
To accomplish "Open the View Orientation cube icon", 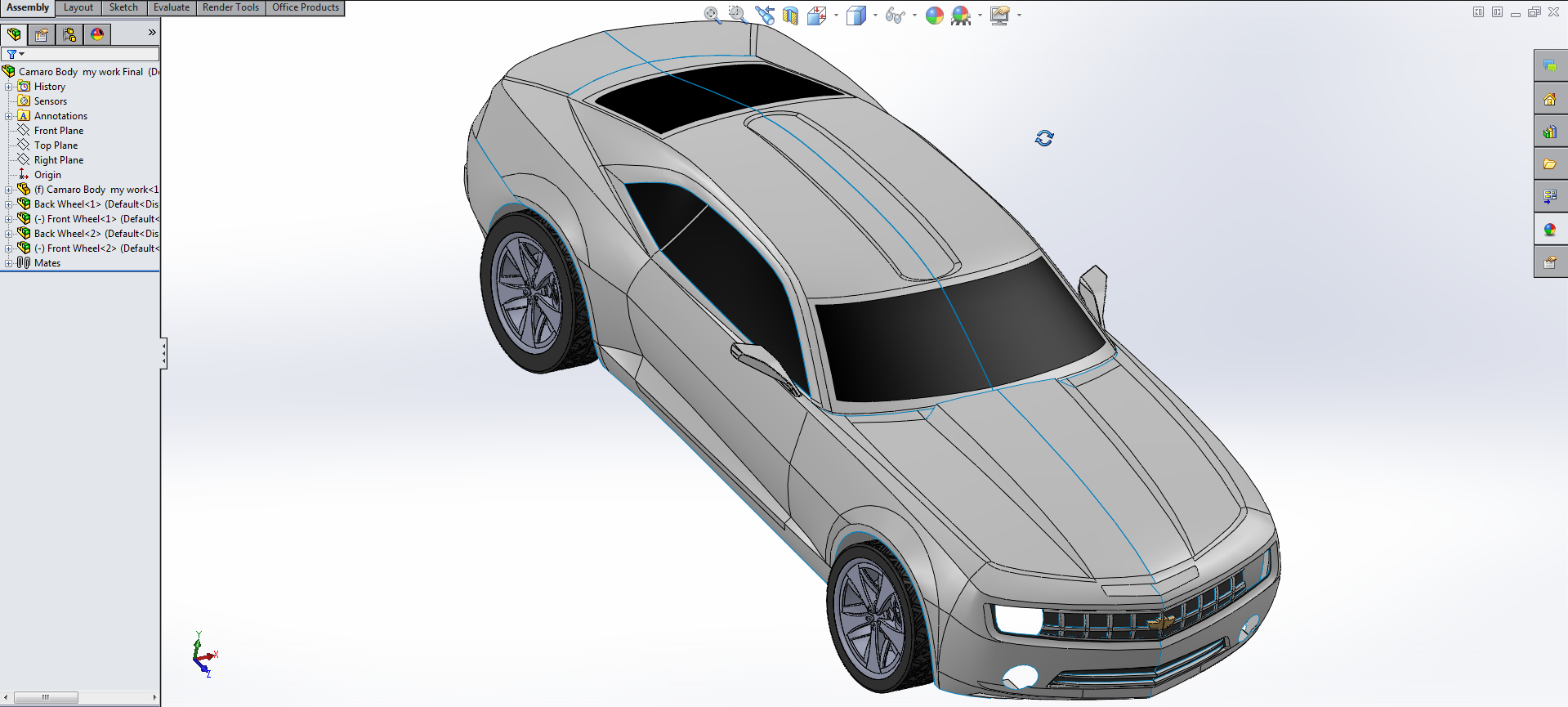I will coord(815,16).
